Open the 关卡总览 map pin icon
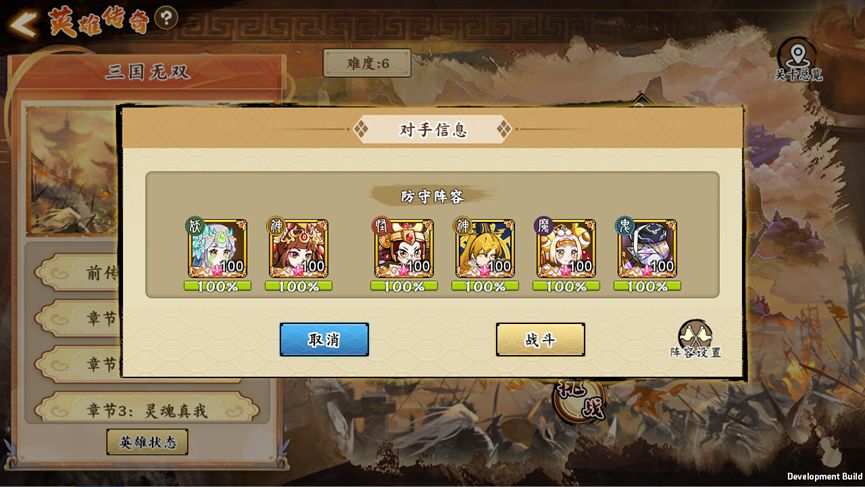865x487 pixels. [x=798, y=61]
